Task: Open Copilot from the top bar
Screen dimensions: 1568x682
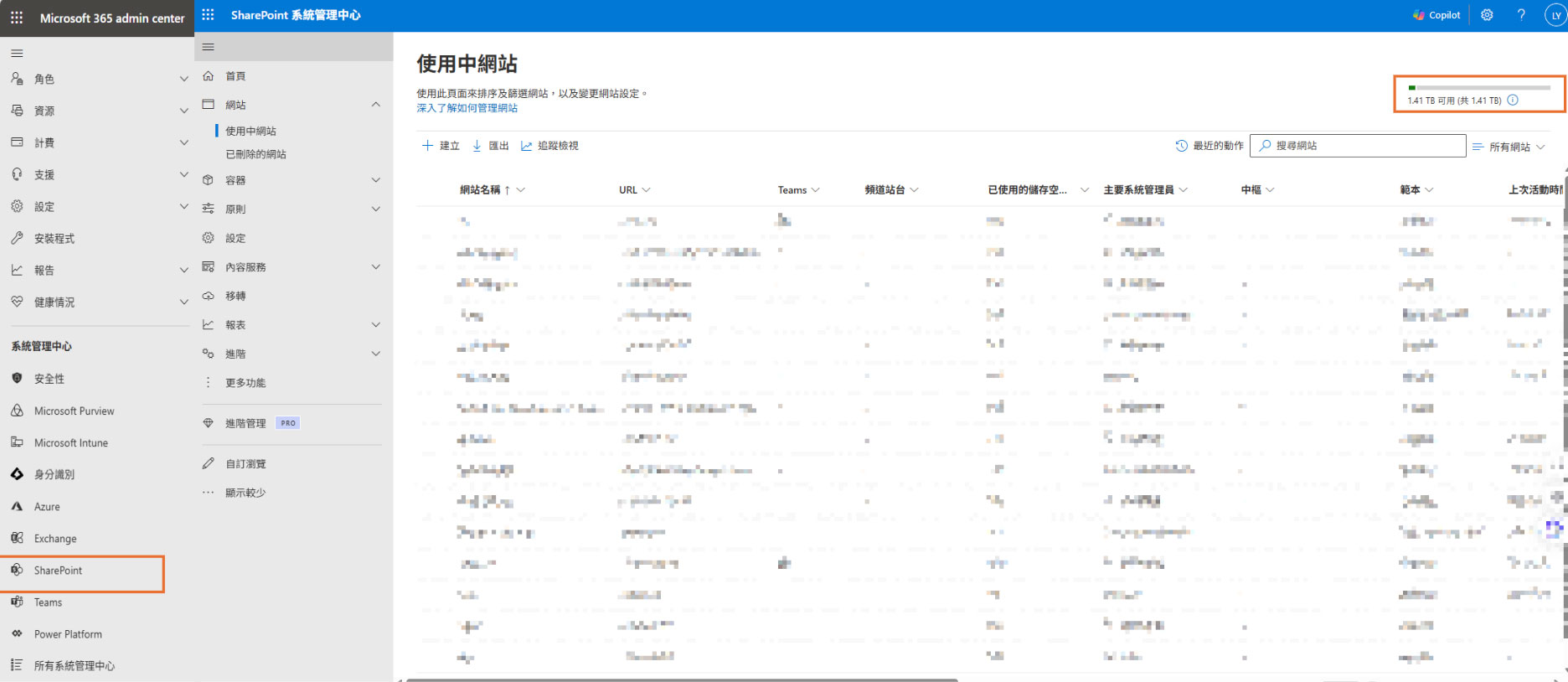Action: click(x=1436, y=15)
